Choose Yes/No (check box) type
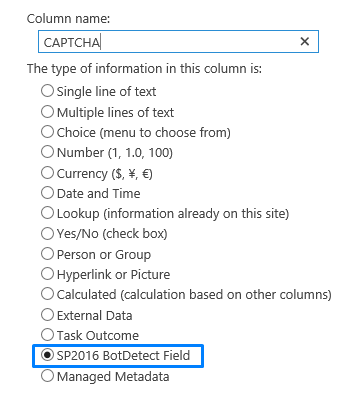The height and width of the screenshot is (407, 360). pyautogui.click(x=47, y=233)
